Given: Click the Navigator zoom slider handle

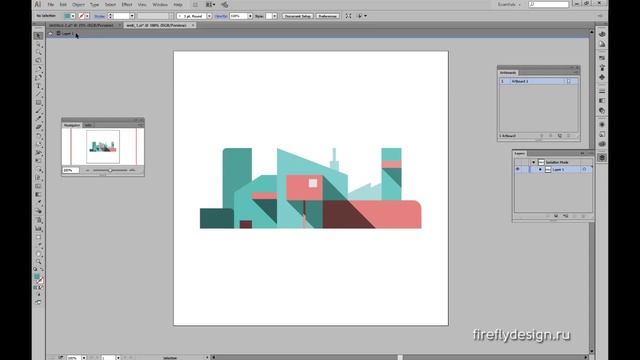Looking at the screenshot, I should point(110,170).
